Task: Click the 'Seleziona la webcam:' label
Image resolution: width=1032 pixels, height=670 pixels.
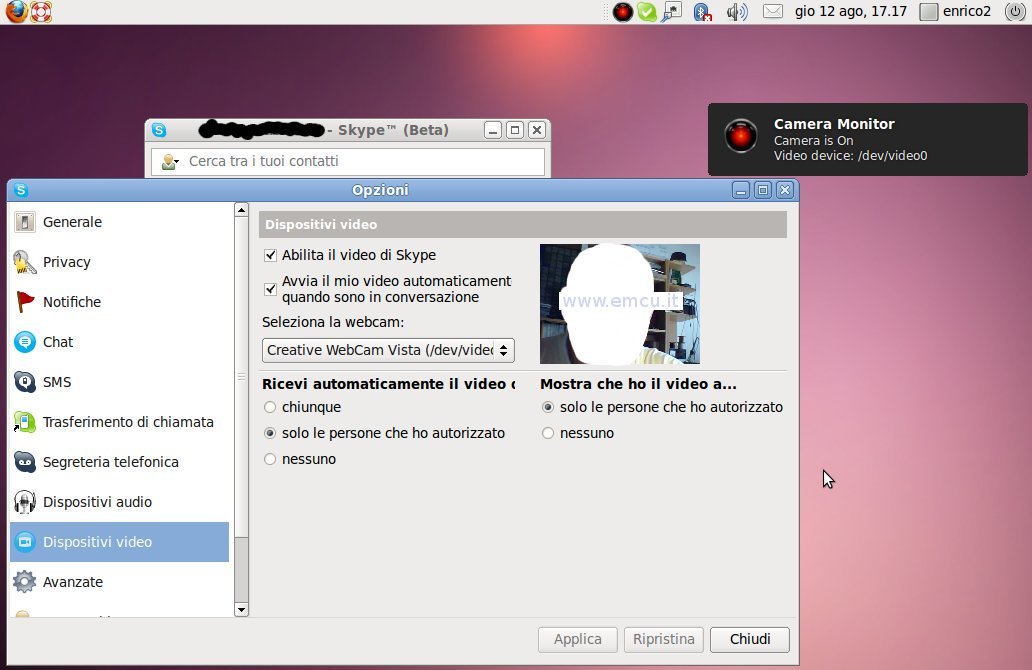Action: point(332,322)
